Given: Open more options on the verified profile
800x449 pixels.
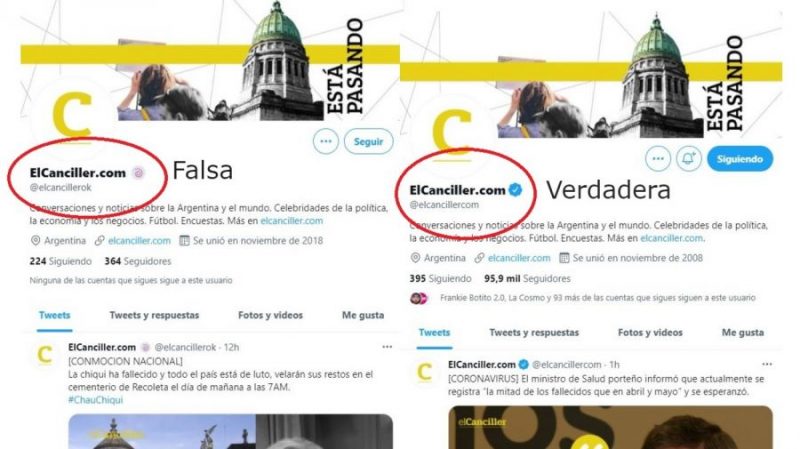Looking at the screenshot, I should [658, 159].
